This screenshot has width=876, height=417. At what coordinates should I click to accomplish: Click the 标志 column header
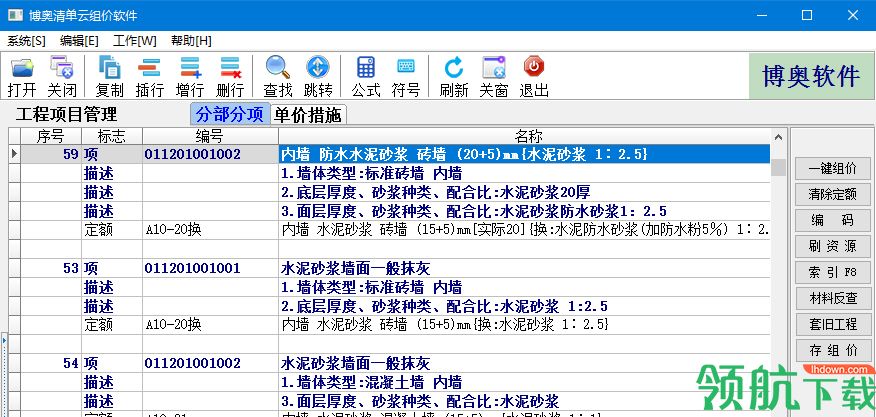pos(112,136)
